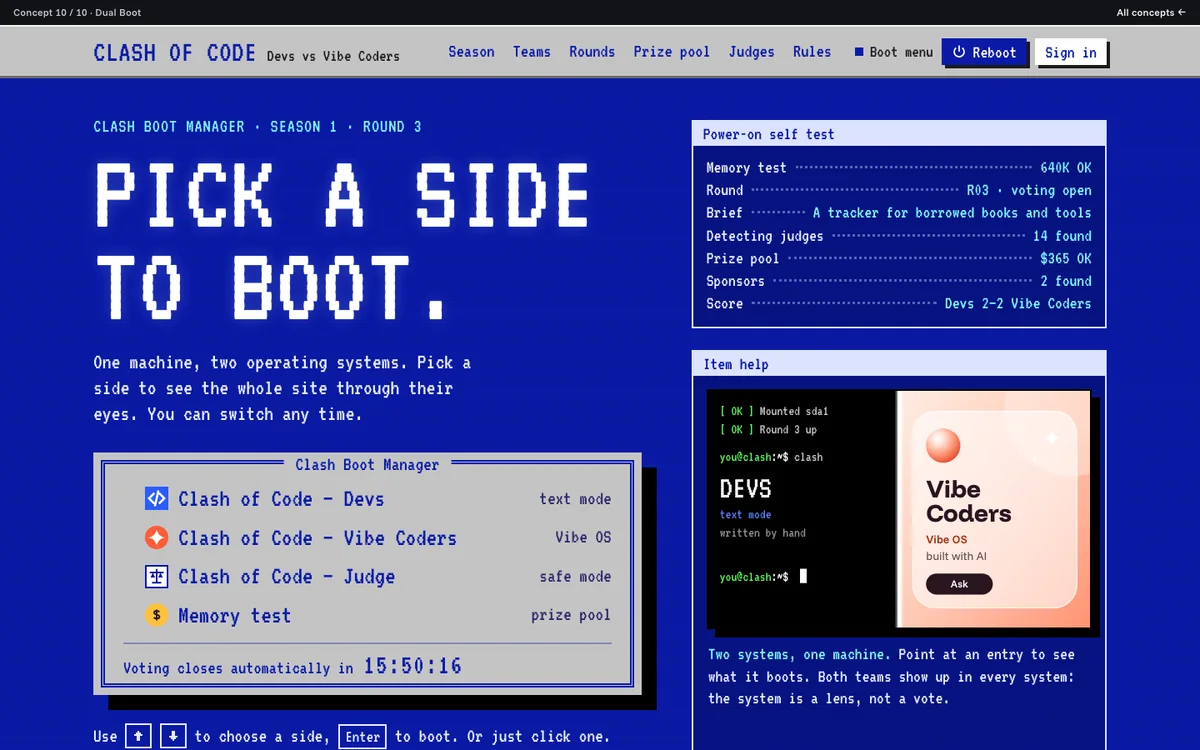Click 'R03 · voting open' value
This screenshot has height=750, width=1200.
(x=1029, y=190)
